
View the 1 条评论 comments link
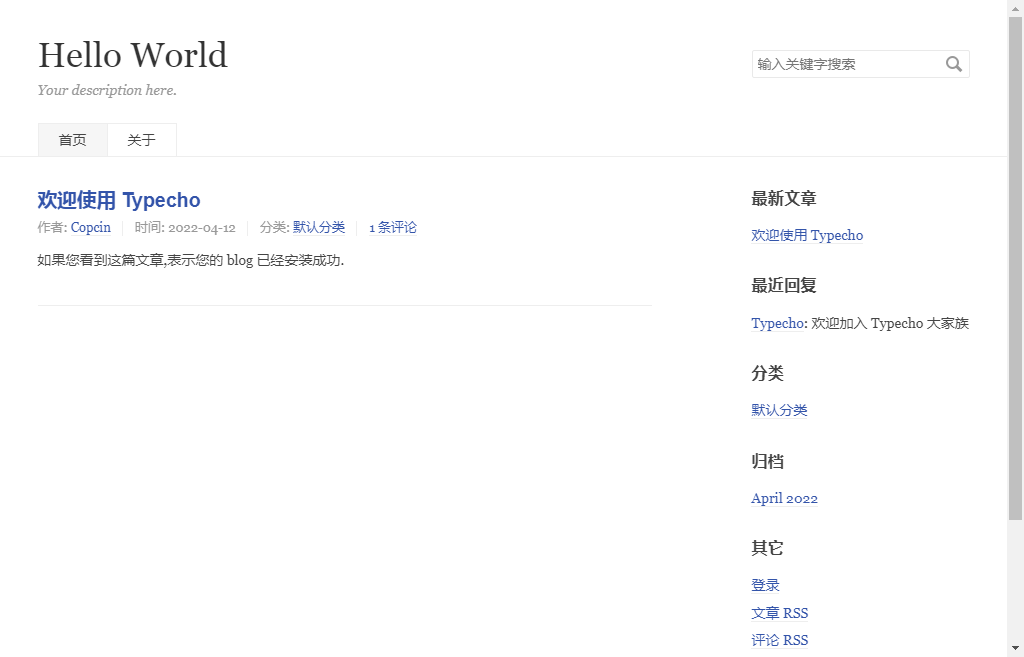pyautogui.click(x=392, y=227)
